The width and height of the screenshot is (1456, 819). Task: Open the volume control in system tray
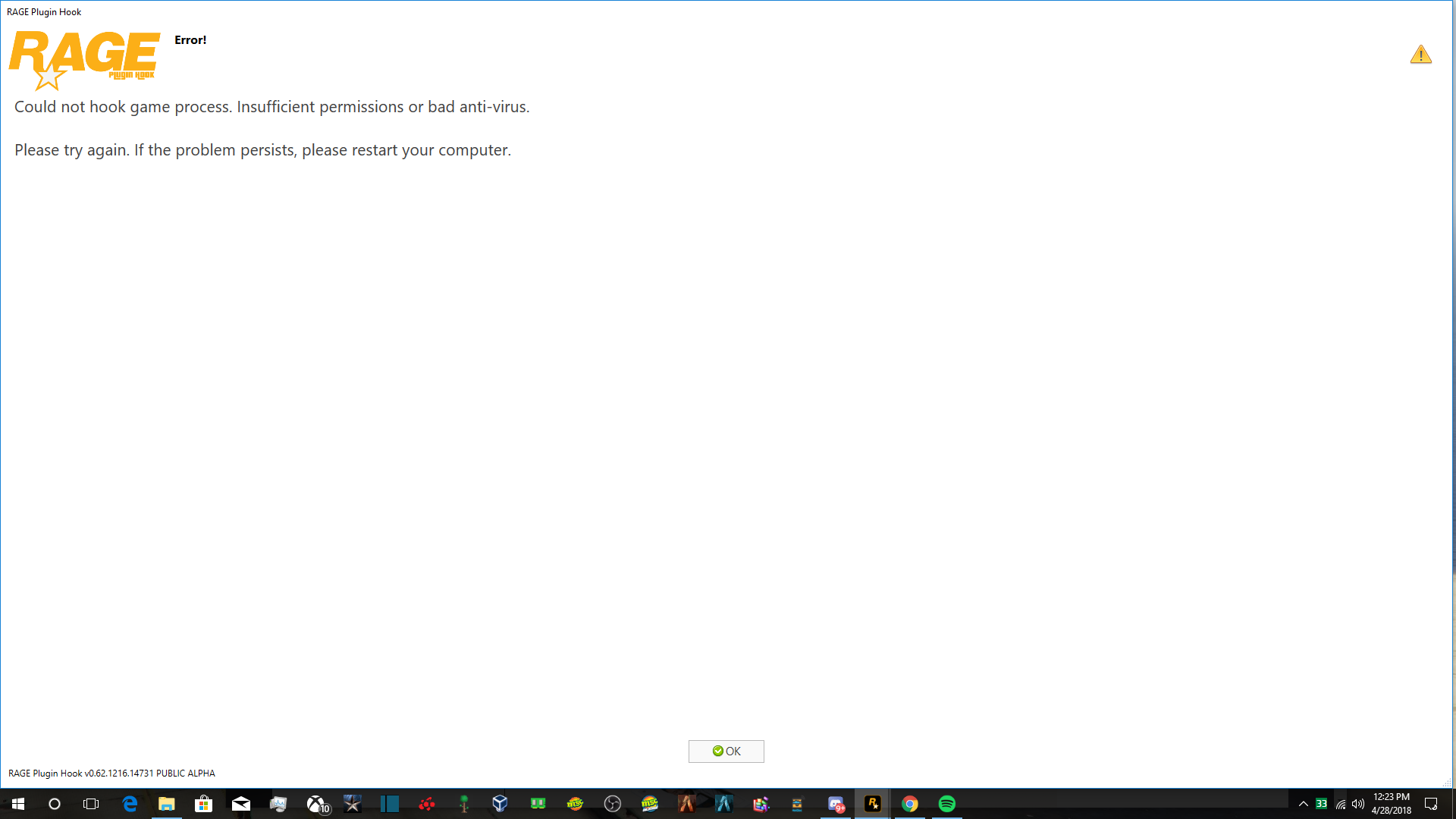[x=1357, y=804]
